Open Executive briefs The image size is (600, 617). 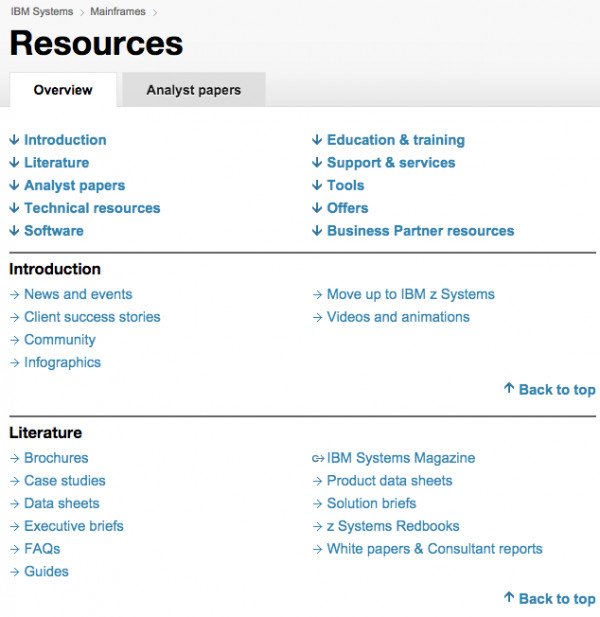point(74,526)
